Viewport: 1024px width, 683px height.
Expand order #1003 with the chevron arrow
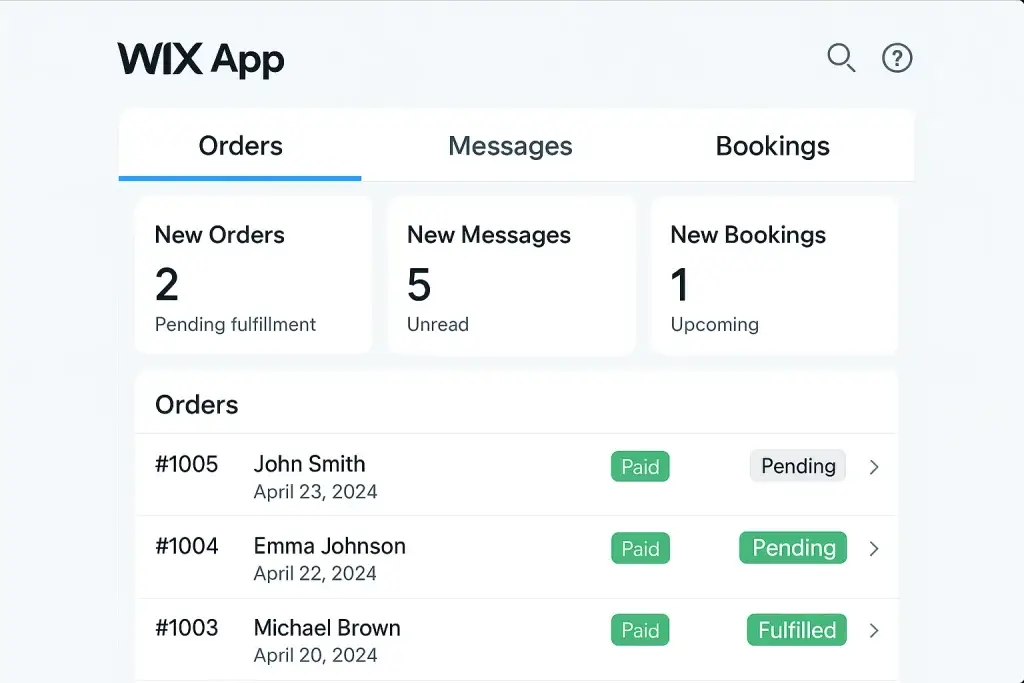(874, 630)
